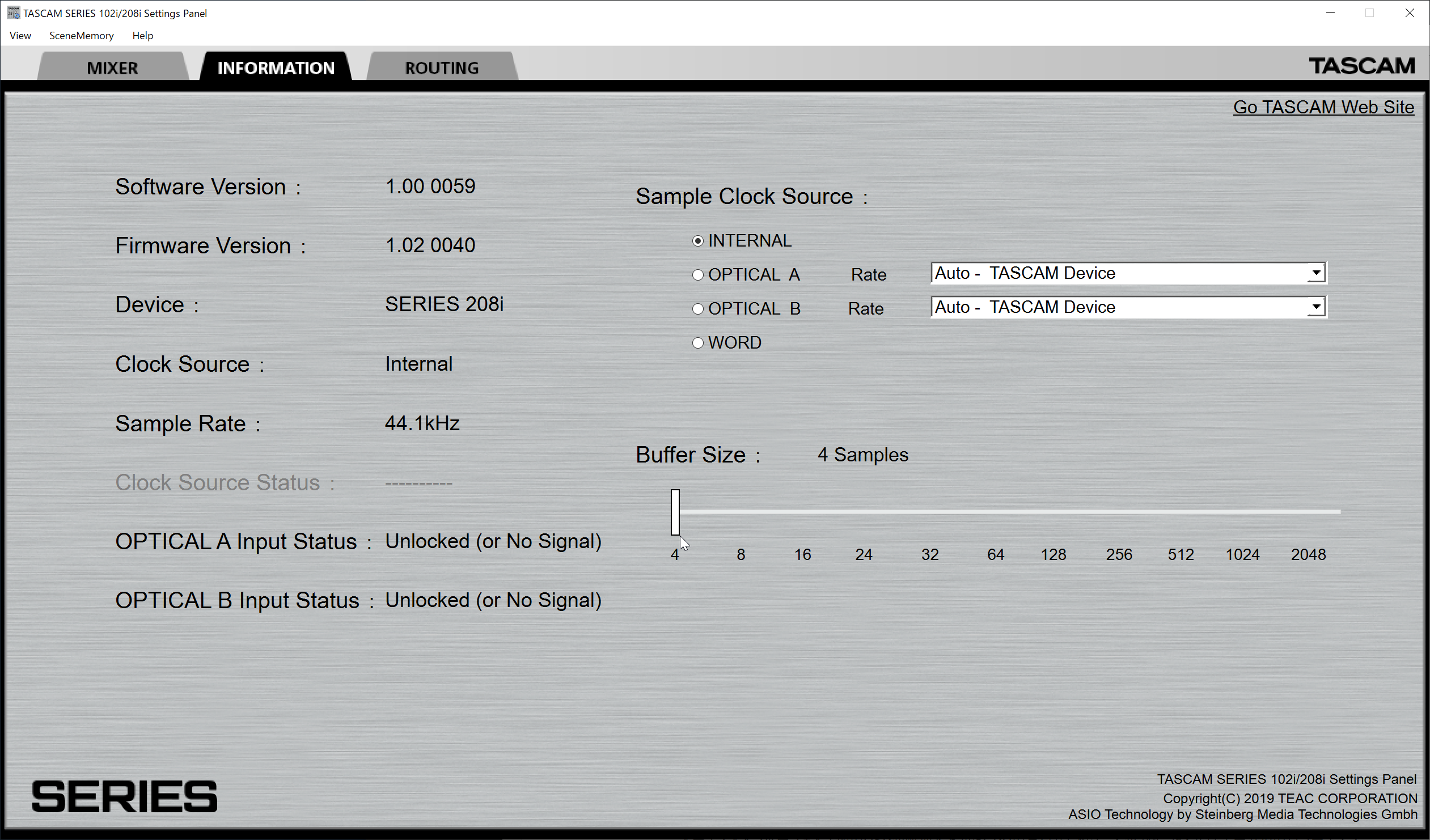Click the SERIES logo at bottom left
1430x840 pixels.
point(124,796)
